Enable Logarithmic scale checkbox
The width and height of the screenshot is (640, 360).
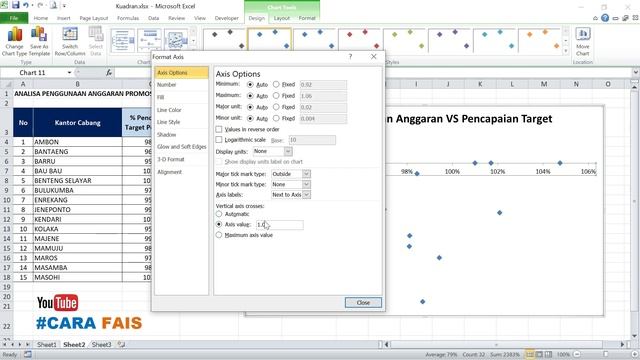(219, 140)
